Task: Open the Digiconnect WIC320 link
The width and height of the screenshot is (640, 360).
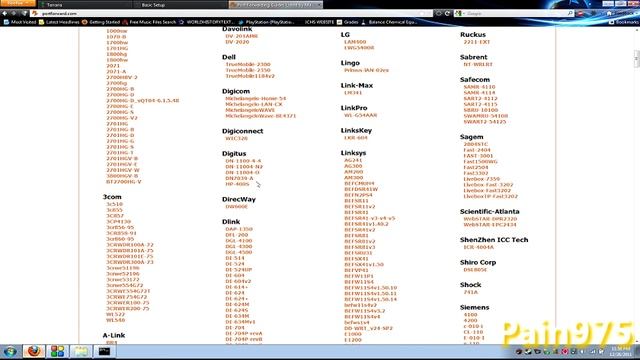Action: coord(237,138)
